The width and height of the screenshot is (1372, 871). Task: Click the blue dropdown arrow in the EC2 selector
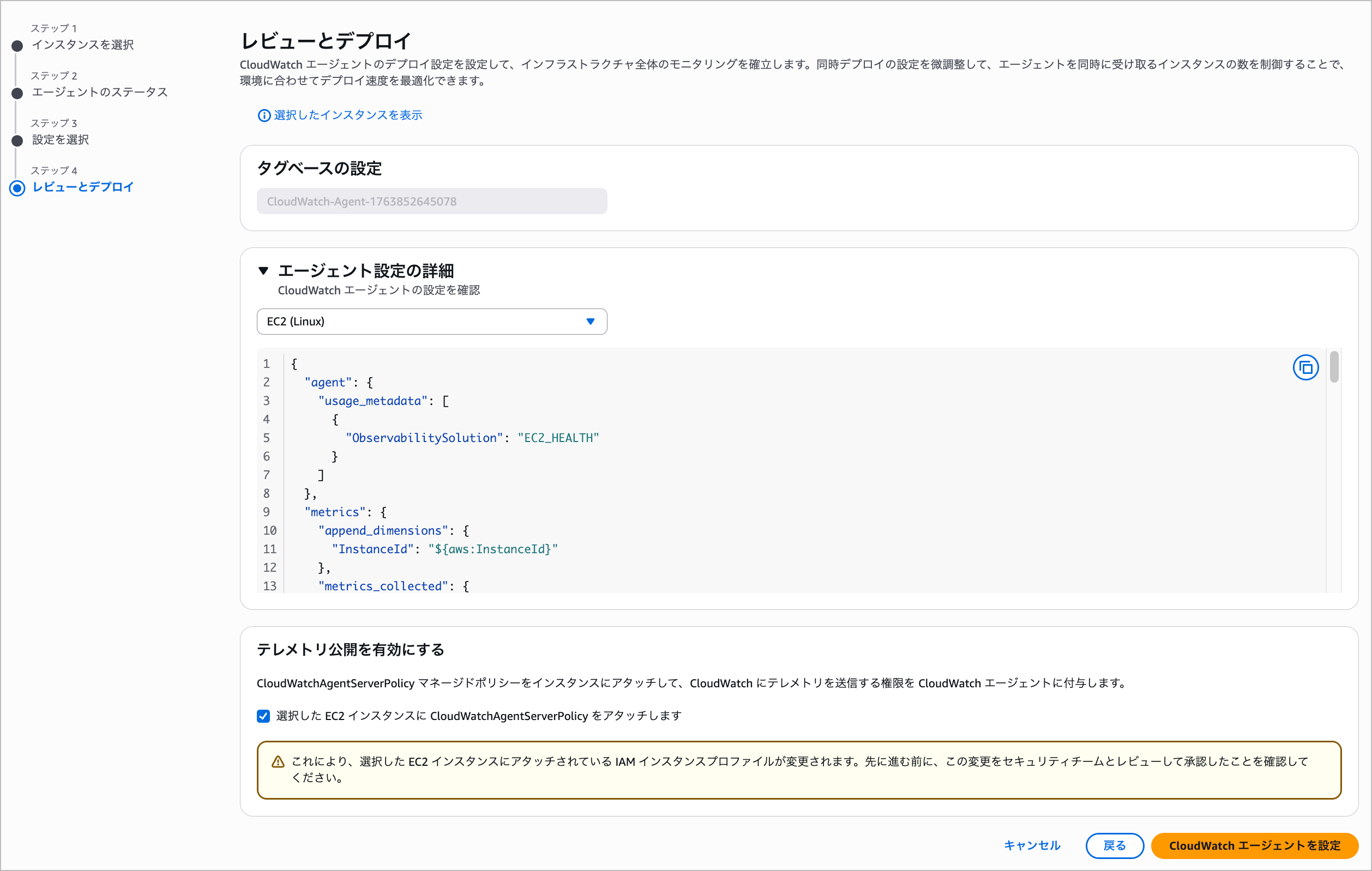590,321
